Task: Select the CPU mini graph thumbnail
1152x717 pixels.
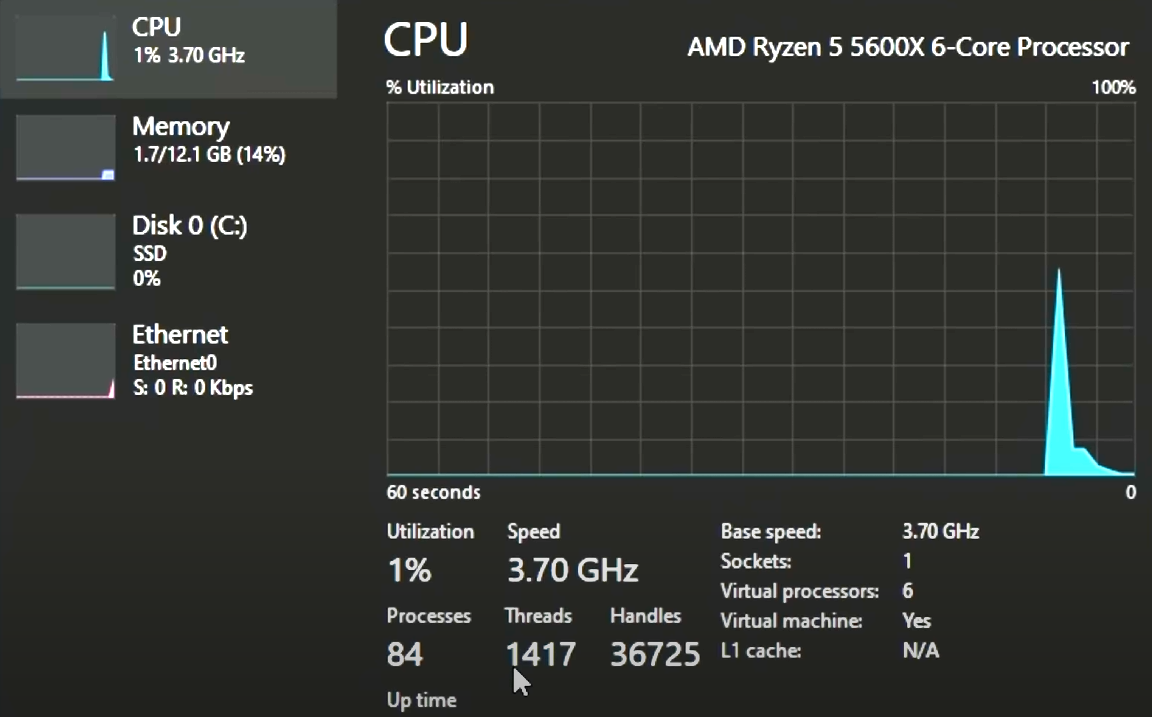Action: (x=65, y=48)
